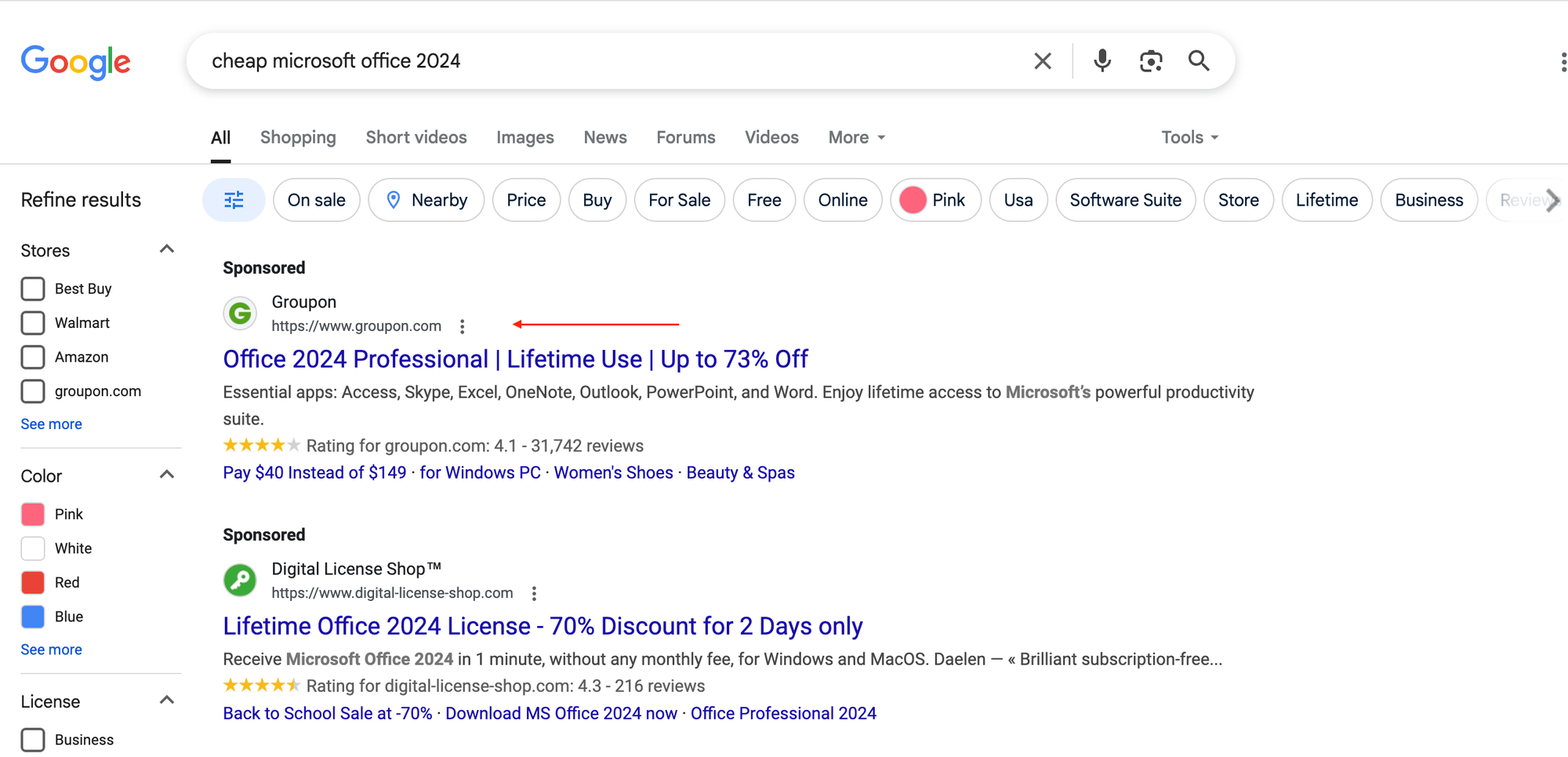Apply the Store filter chip

click(1239, 200)
